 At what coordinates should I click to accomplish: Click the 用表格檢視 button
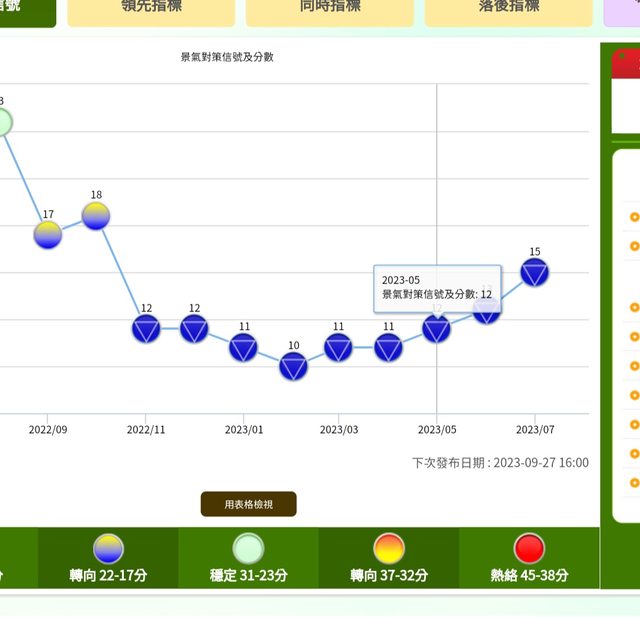pyautogui.click(x=248, y=504)
